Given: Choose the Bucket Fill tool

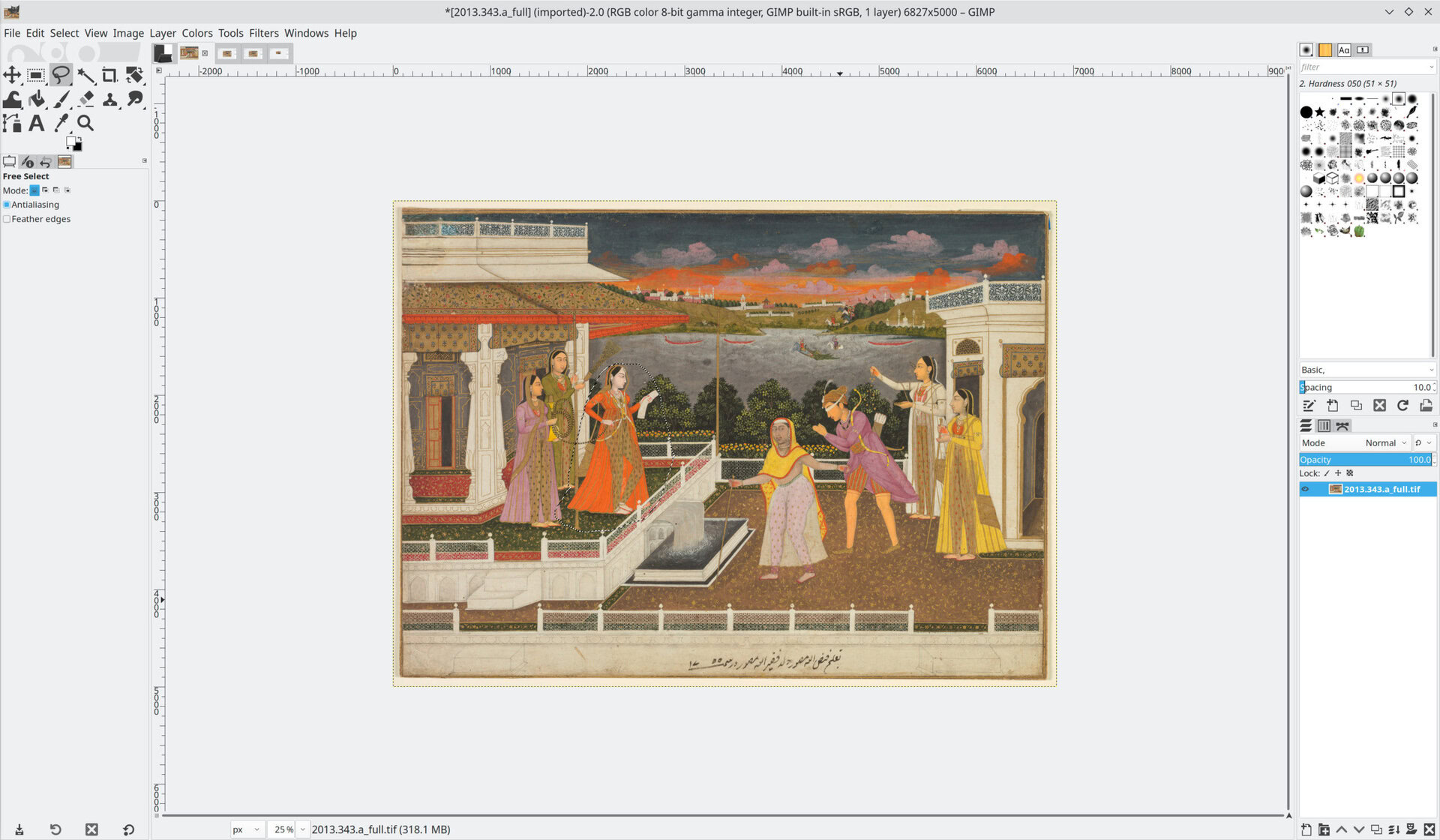Looking at the screenshot, I should [37, 99].
